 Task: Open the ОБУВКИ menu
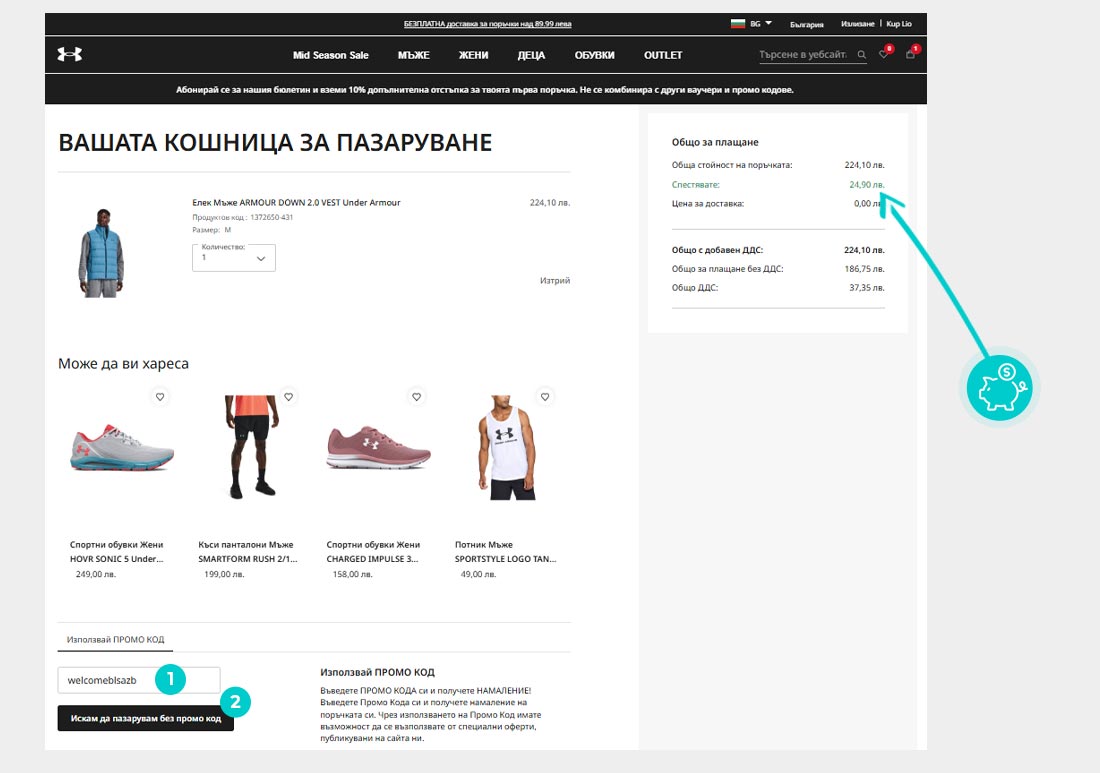pos(594,55)
